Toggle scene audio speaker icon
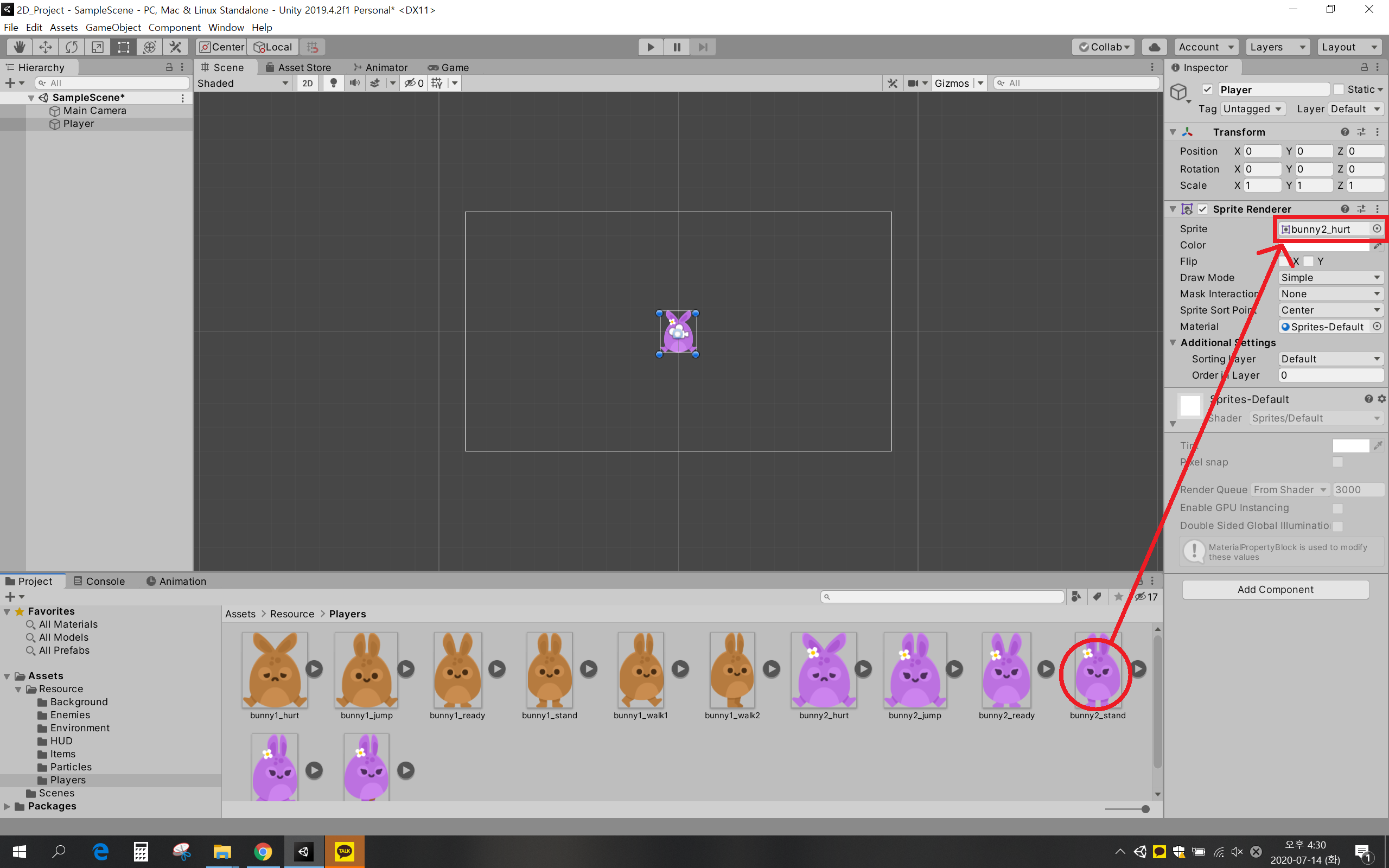The height and width of the screenshot is (868, 1389). 354,83
